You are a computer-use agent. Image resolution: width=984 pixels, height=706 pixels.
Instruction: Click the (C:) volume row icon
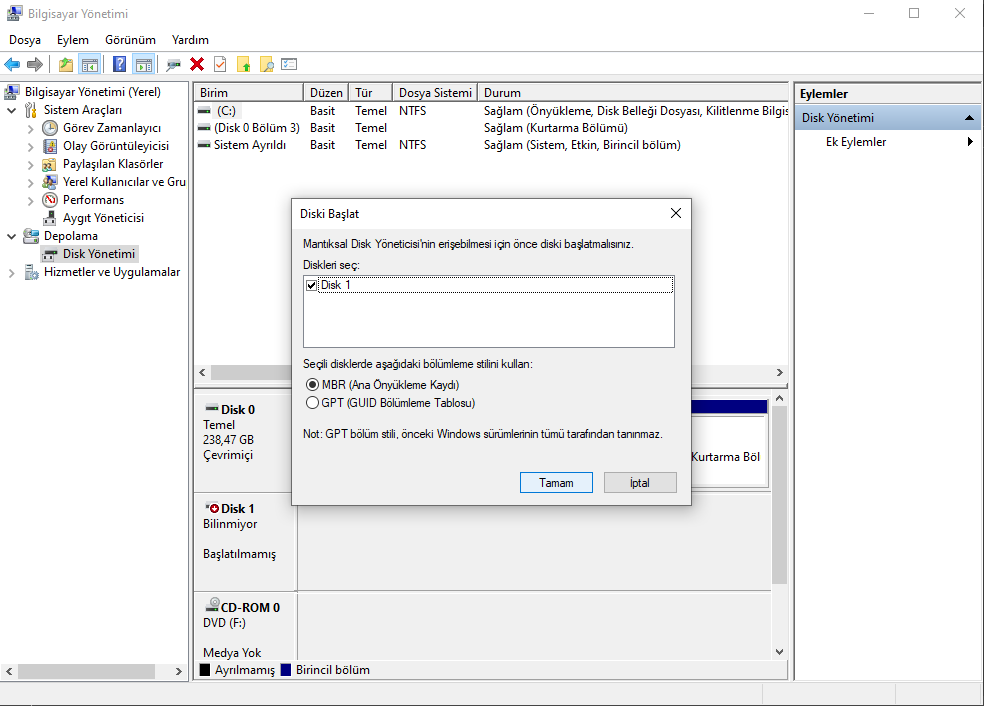tap(204, 110)
